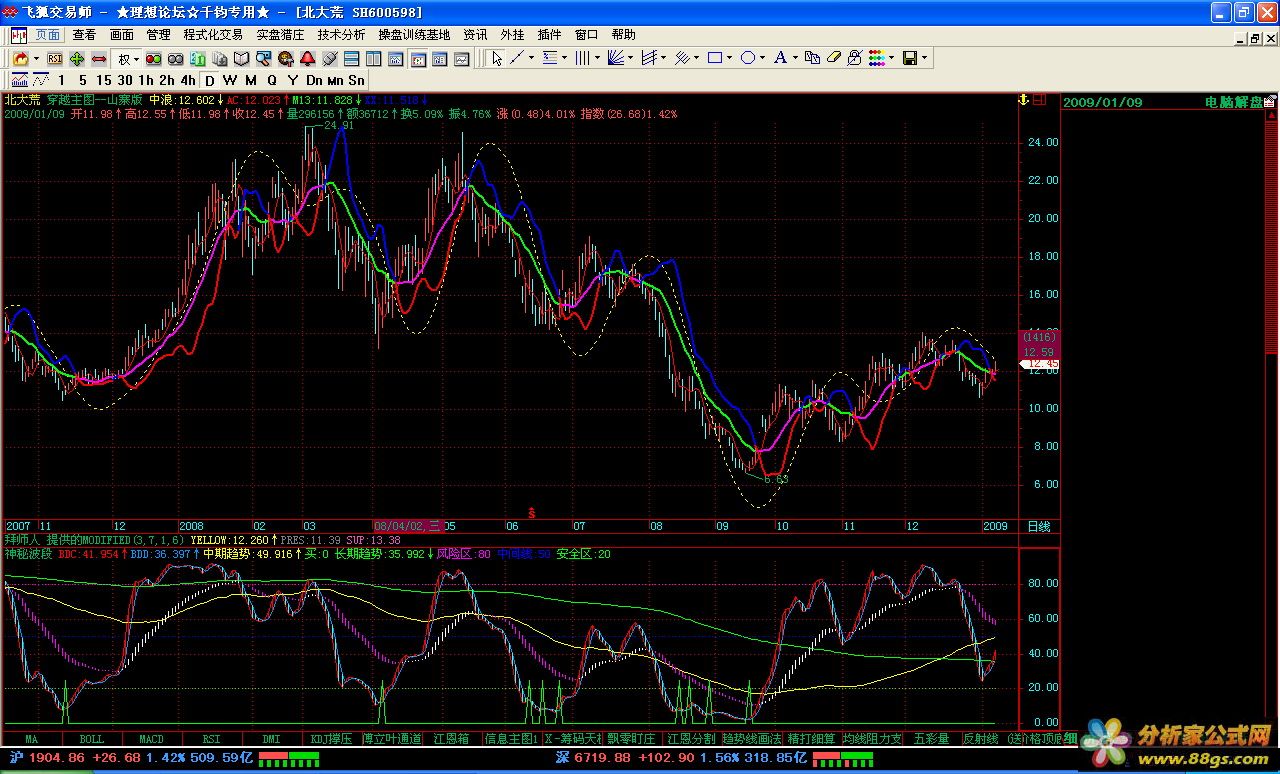Select the ellipse drawing tool
1280x774 pixels.
pyautogui.click(x=748, y=58)
